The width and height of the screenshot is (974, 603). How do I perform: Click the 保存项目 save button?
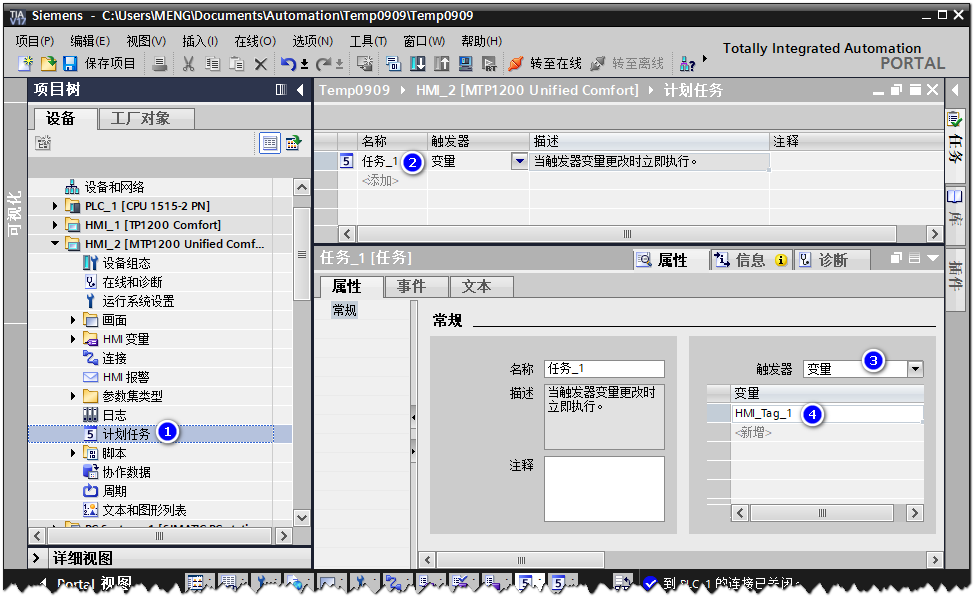click(99, 63)
